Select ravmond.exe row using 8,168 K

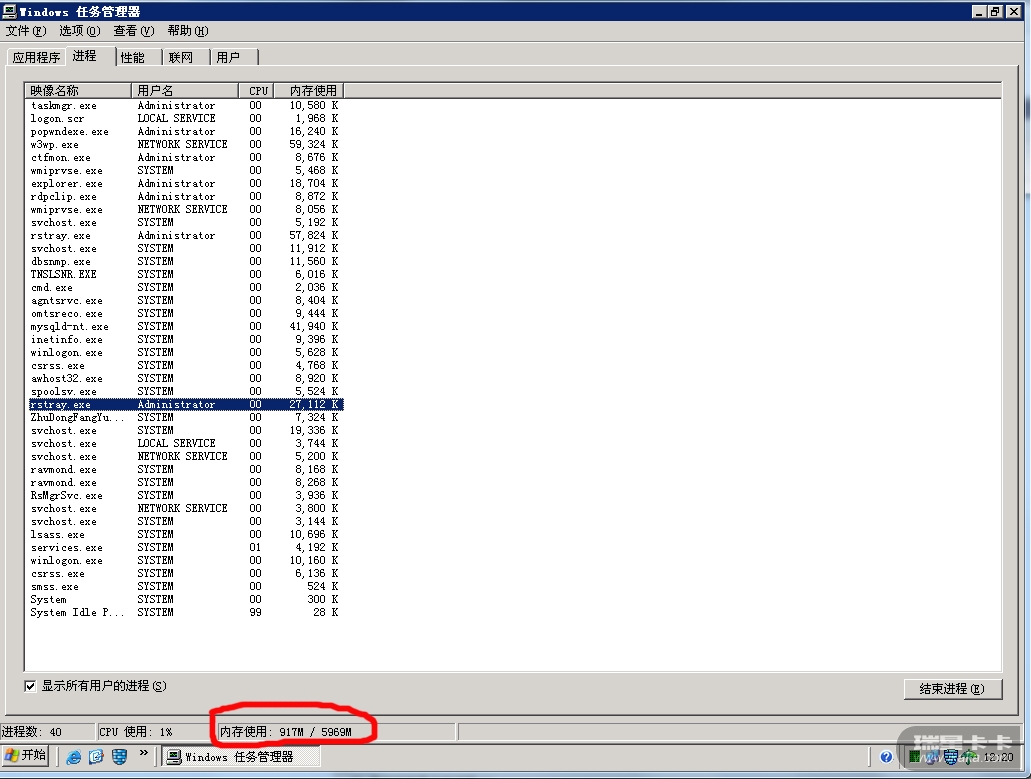(x=185, y=470)
